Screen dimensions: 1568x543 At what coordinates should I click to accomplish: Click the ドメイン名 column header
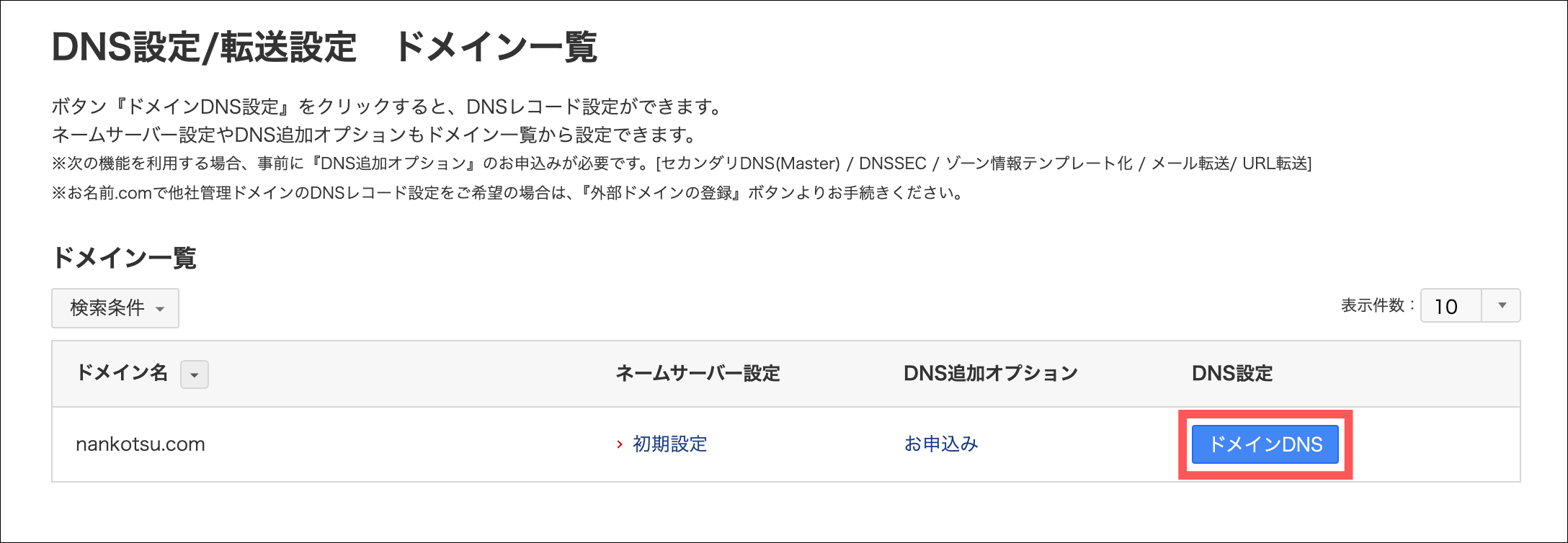122,373
